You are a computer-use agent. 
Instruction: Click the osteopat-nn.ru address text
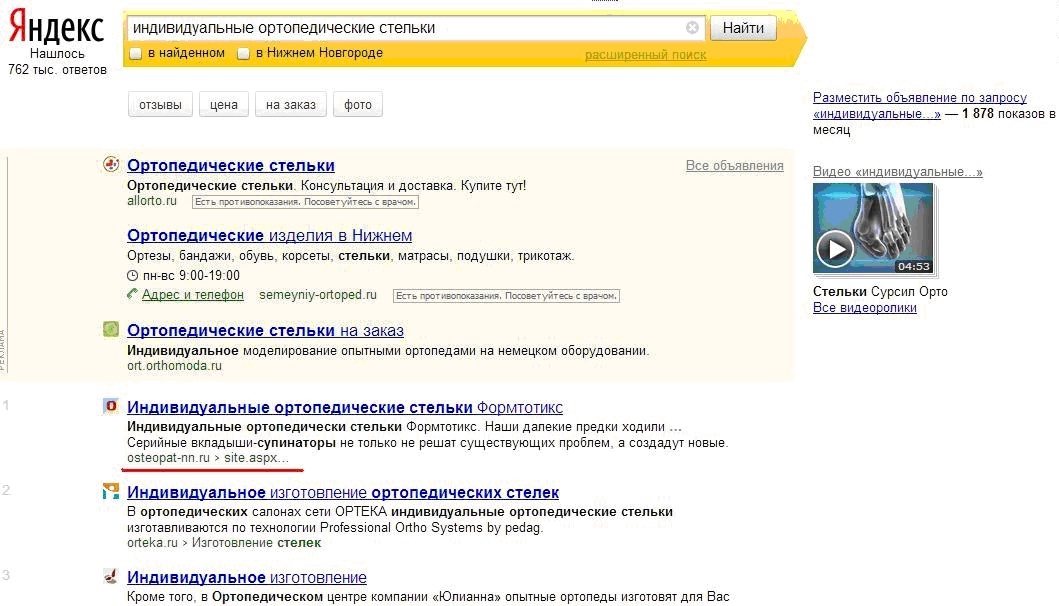[x=168, y=457]
